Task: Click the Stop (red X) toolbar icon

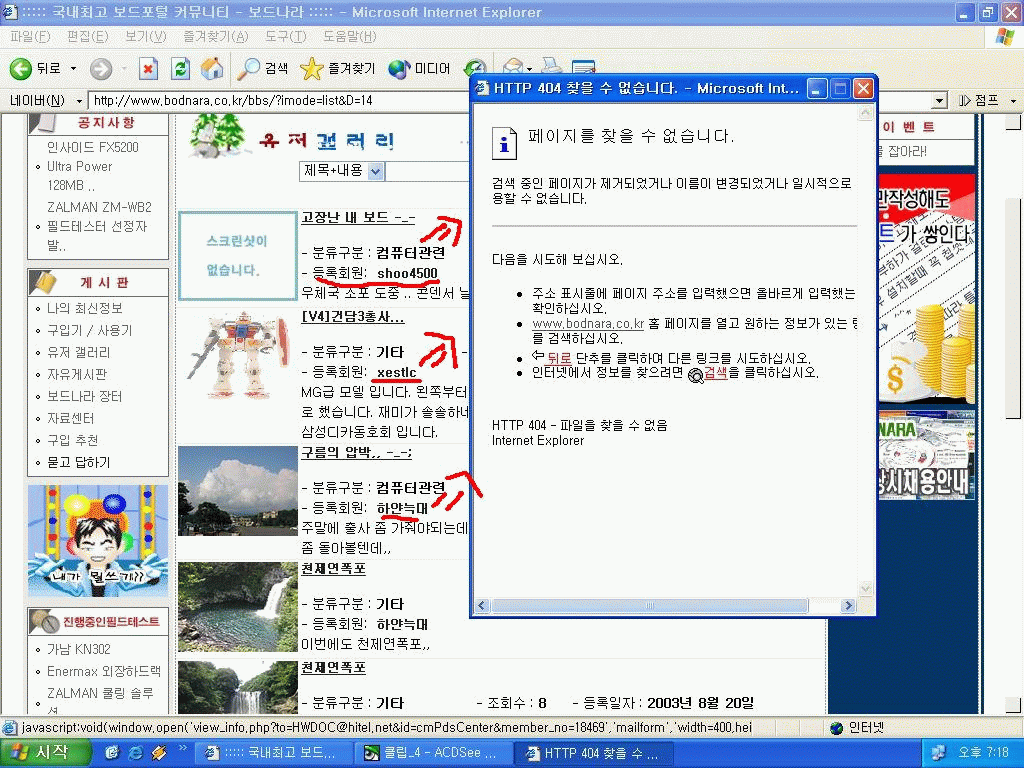Action: click(x=149, y=68)
